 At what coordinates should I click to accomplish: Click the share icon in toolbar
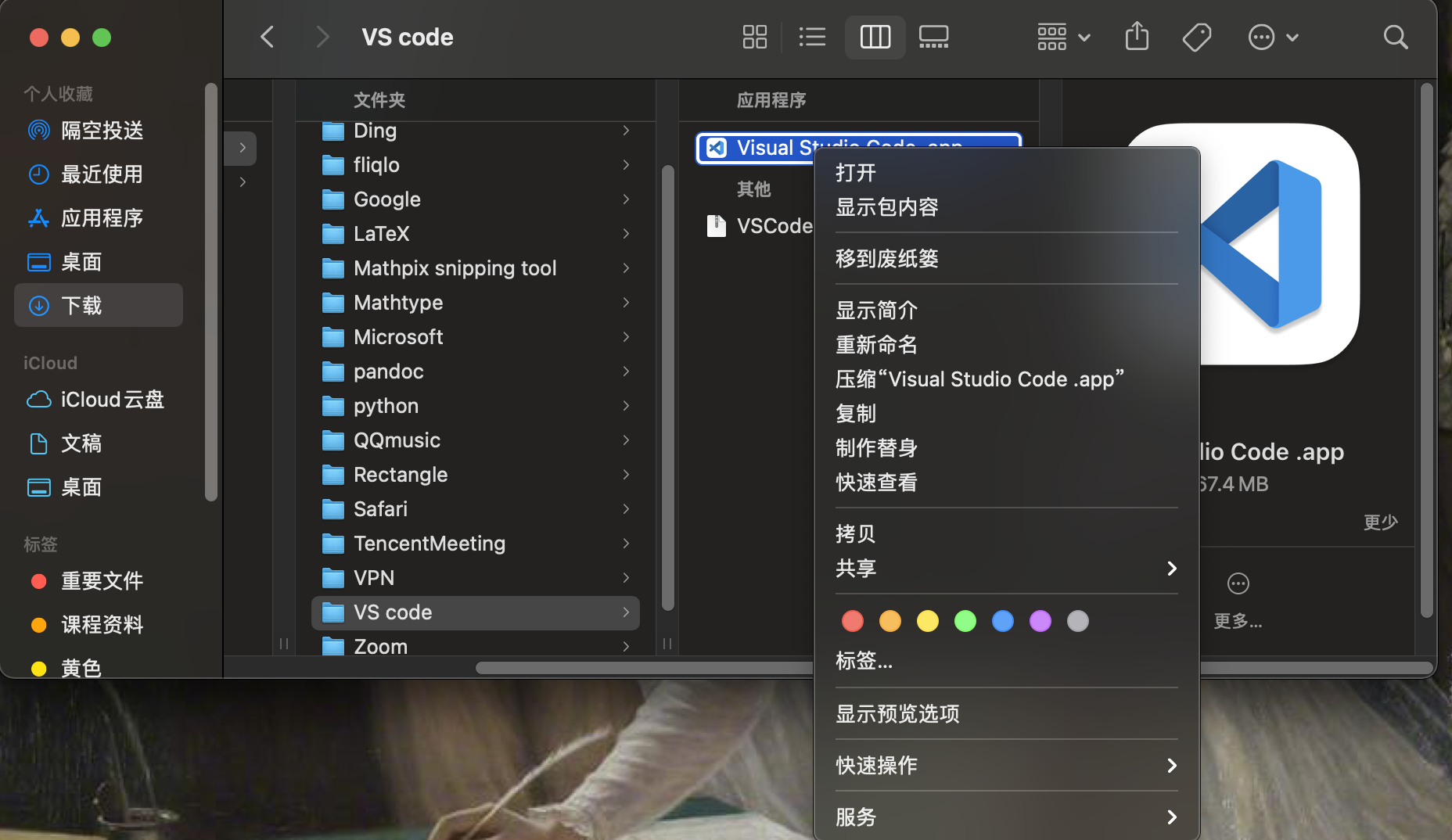[x=1137, y=37]
